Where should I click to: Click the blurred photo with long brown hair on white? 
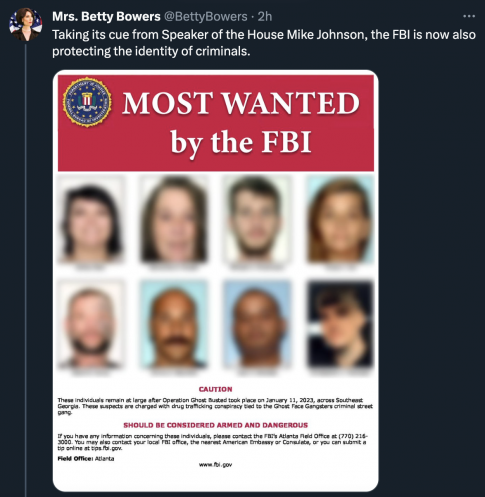[173, 219]
